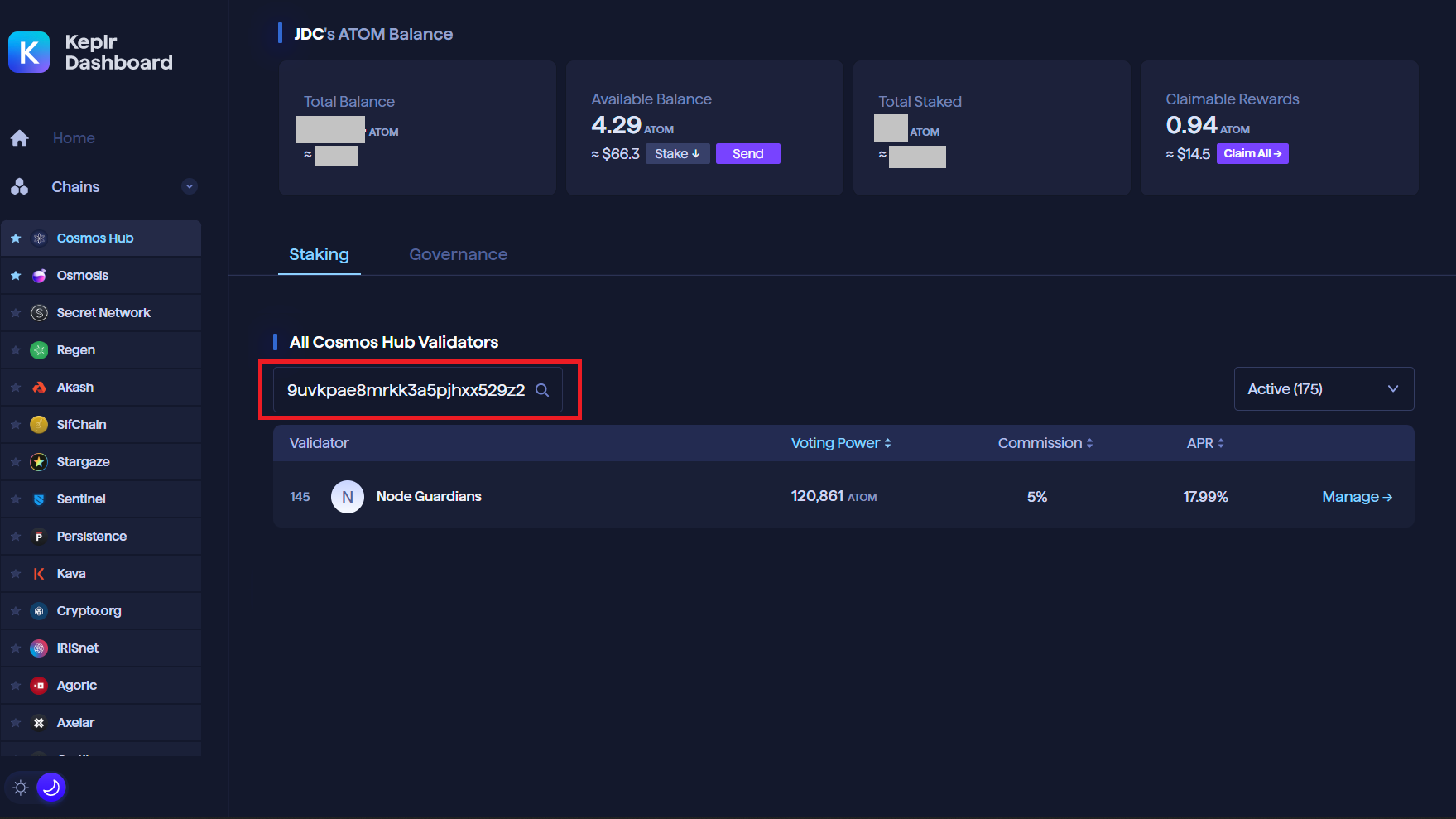Click the Home house icon
Screen dimensions: 1456x819
coord(20,138)
